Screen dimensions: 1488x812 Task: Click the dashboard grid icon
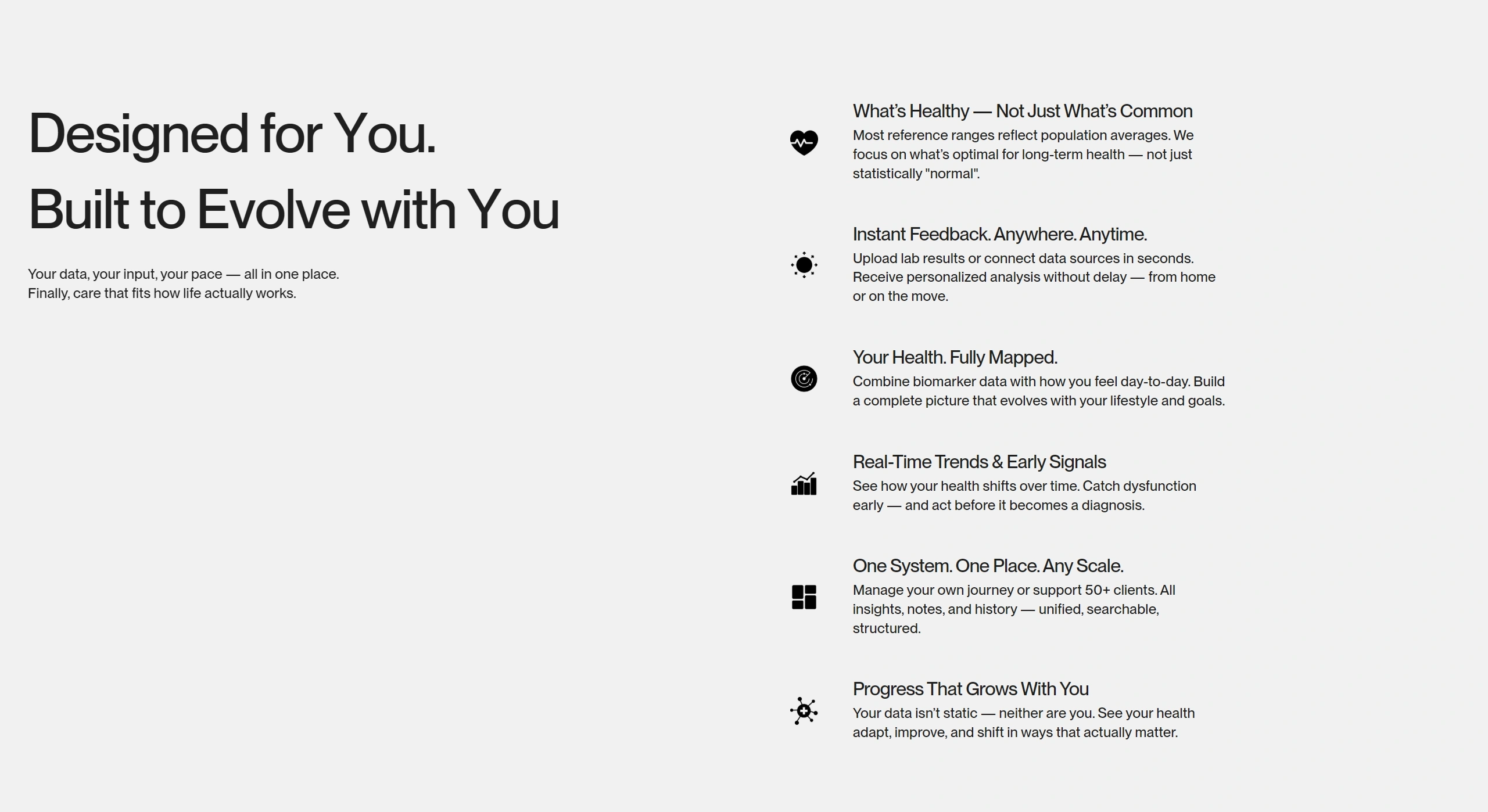click(804, 597)
